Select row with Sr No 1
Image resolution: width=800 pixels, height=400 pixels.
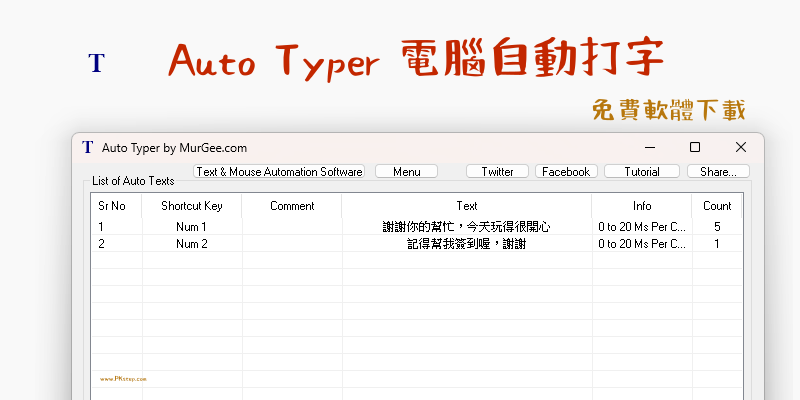[417, 227]
